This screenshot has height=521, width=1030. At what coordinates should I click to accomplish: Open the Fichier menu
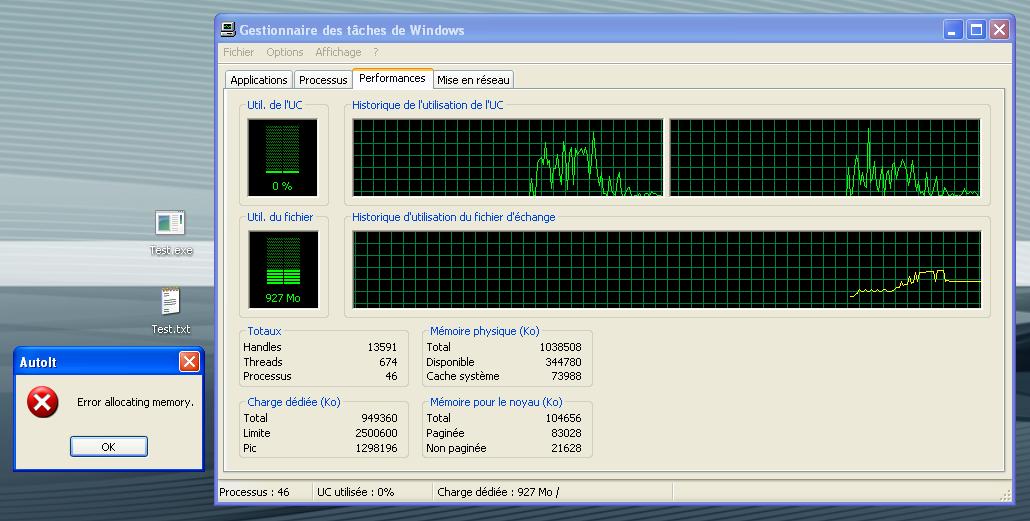point(238,52)
